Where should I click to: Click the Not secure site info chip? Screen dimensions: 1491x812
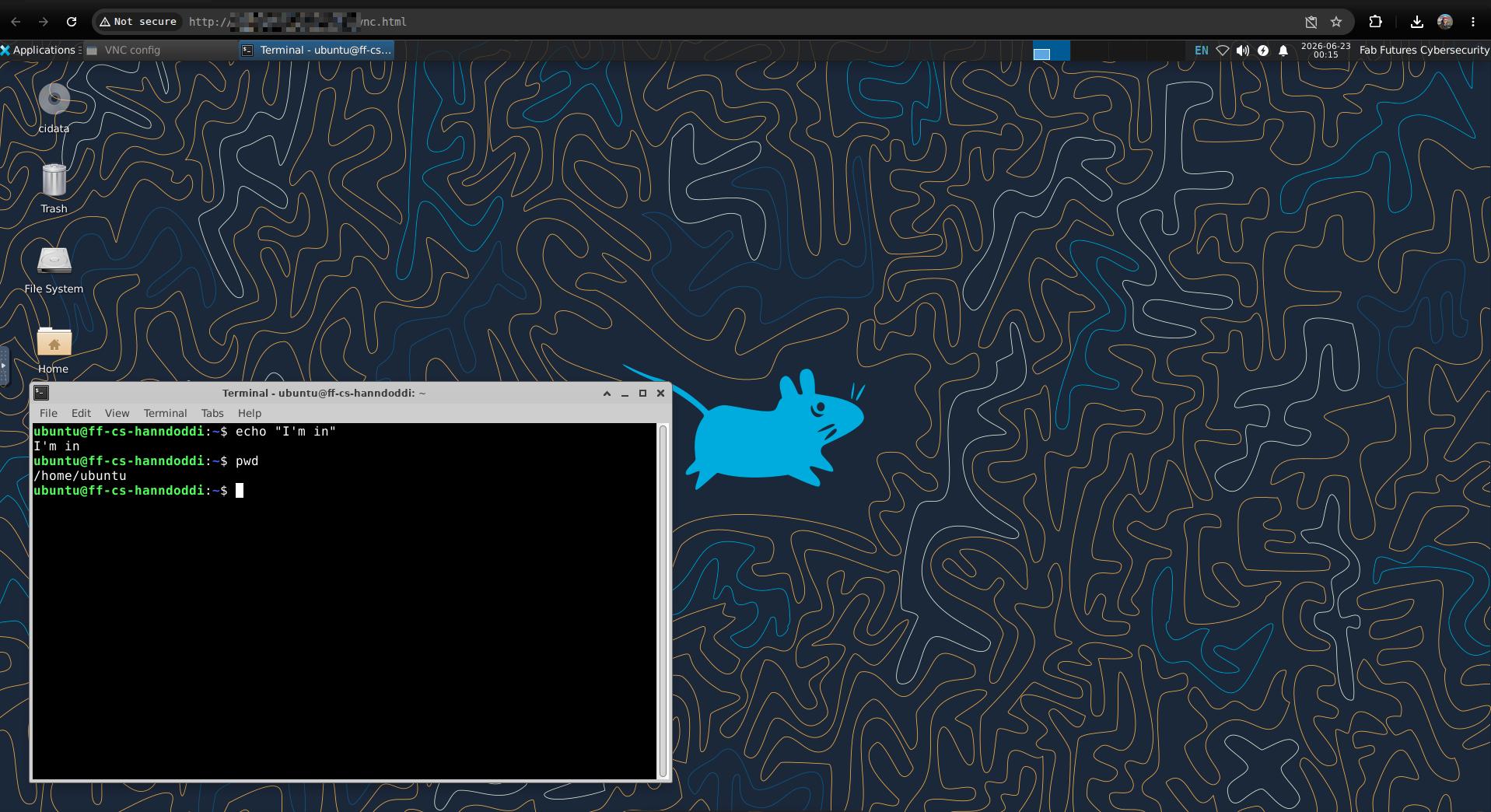pyautogui.click(x=138, y=22)
